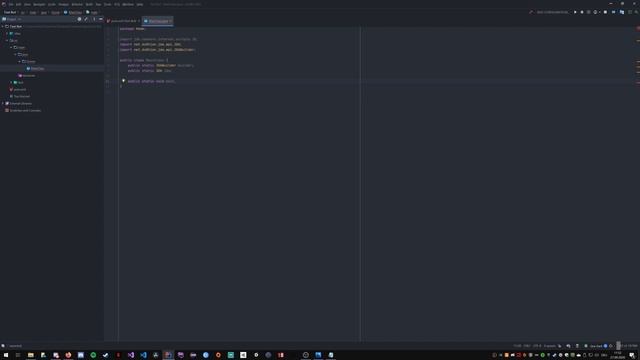Collapse the src folder
The image size is (640, 360).
coord(7,40)
